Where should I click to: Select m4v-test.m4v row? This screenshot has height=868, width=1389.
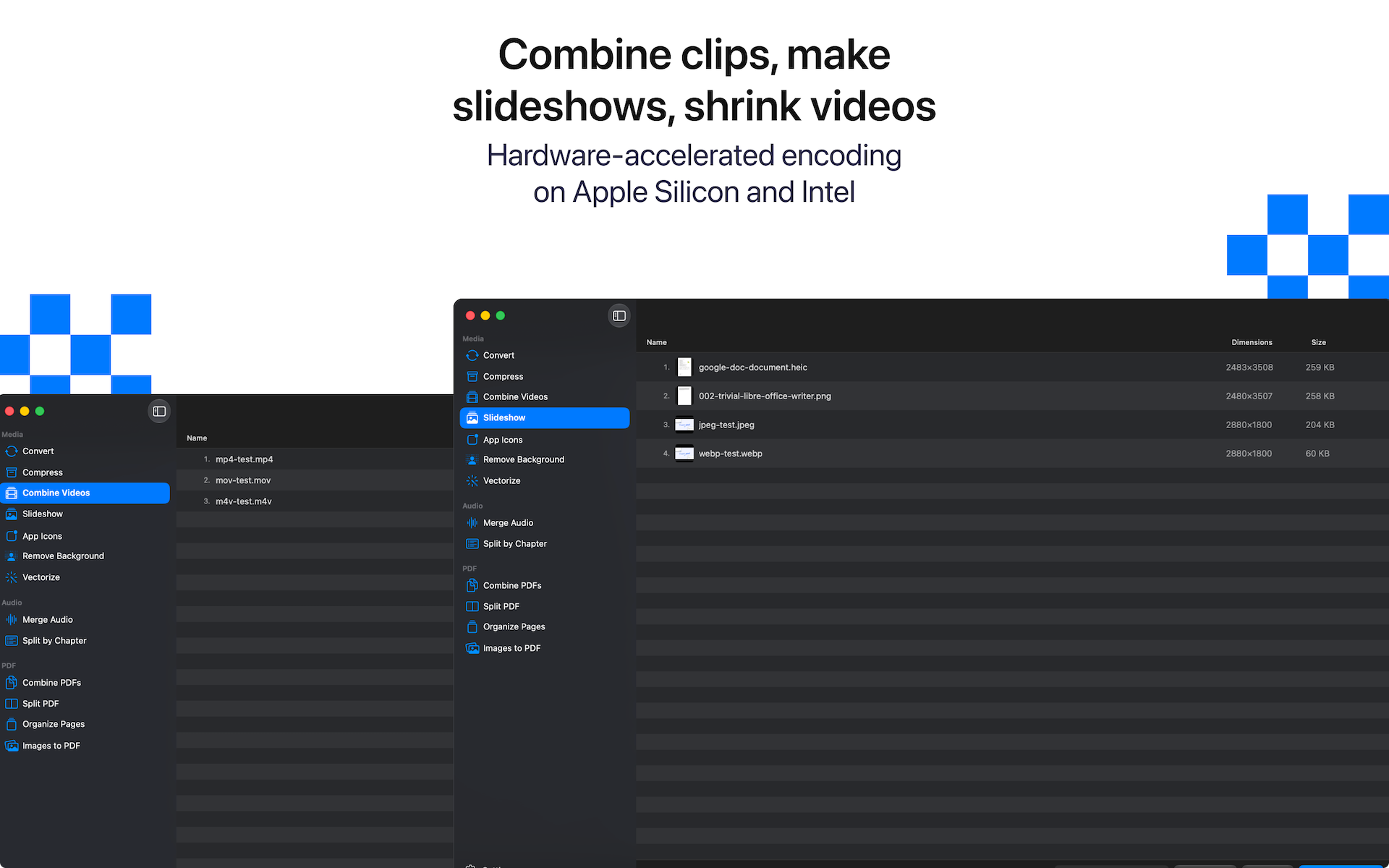(315, 501)
